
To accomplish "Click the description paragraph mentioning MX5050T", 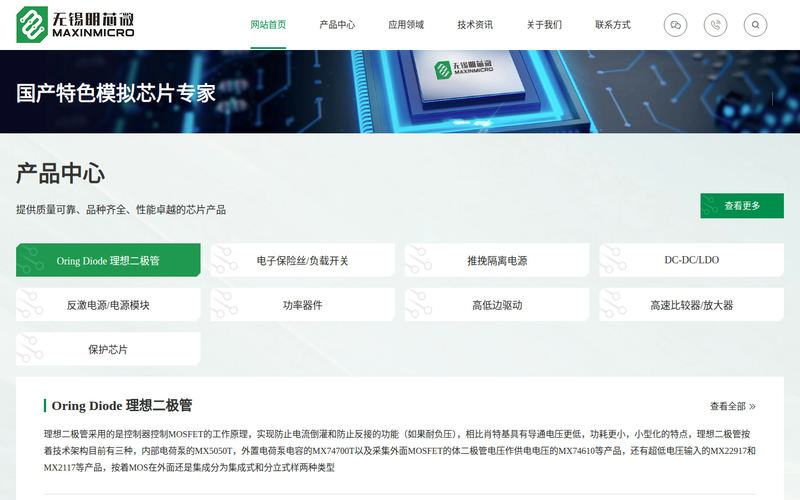I will coord(399,451).
